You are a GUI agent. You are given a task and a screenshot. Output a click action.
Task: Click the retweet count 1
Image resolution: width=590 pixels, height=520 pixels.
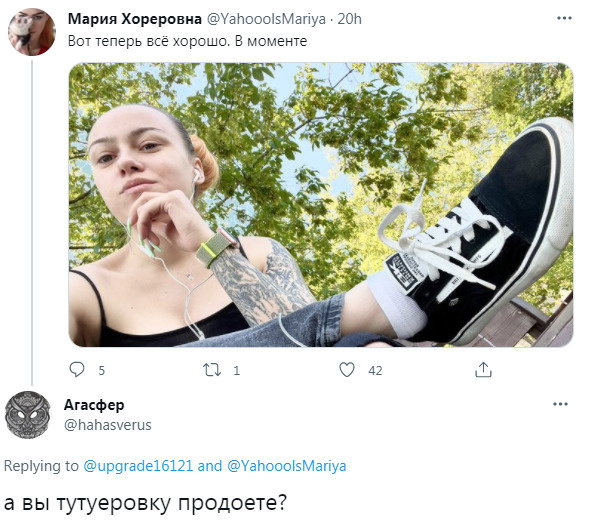coord(236,371)
